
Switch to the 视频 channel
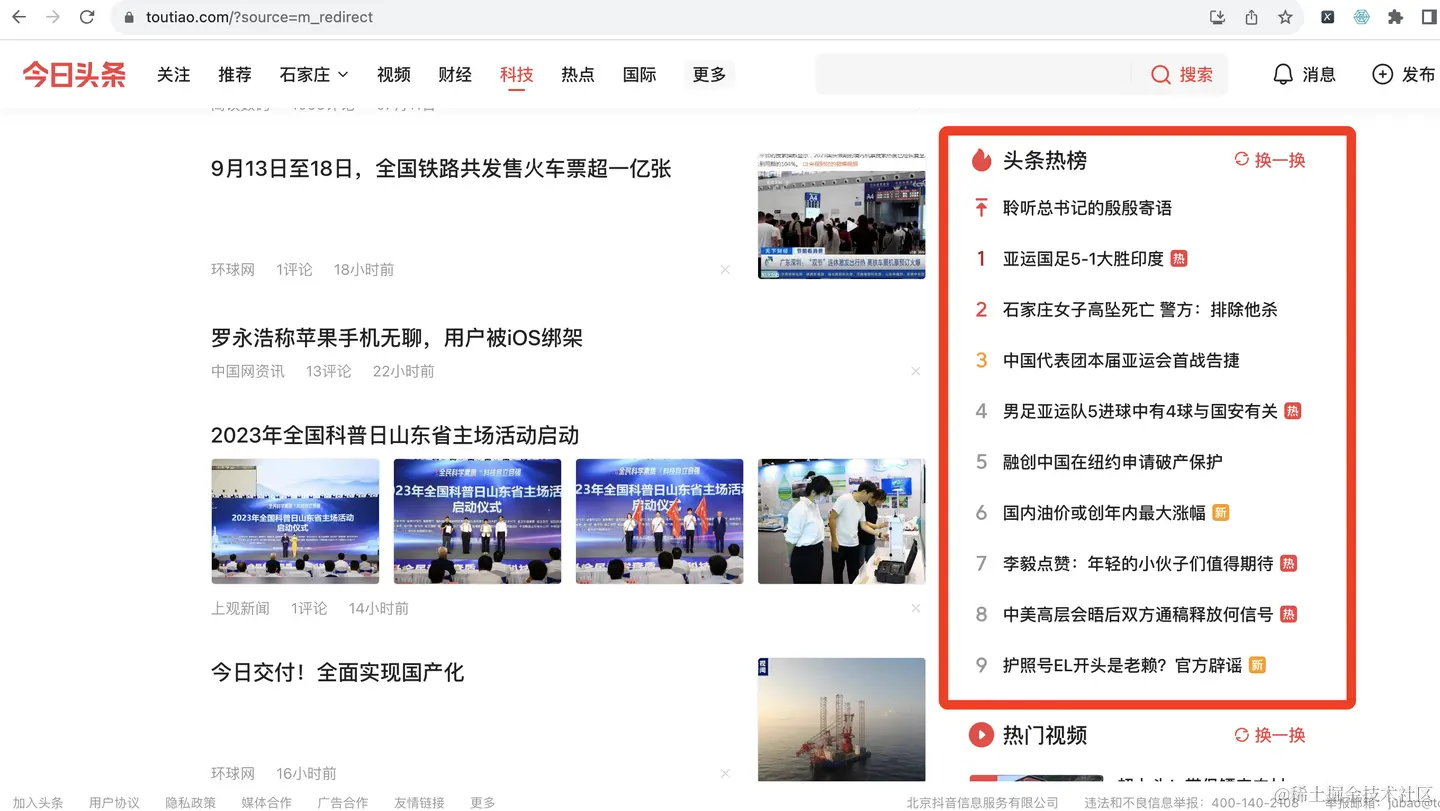point(394,74)
